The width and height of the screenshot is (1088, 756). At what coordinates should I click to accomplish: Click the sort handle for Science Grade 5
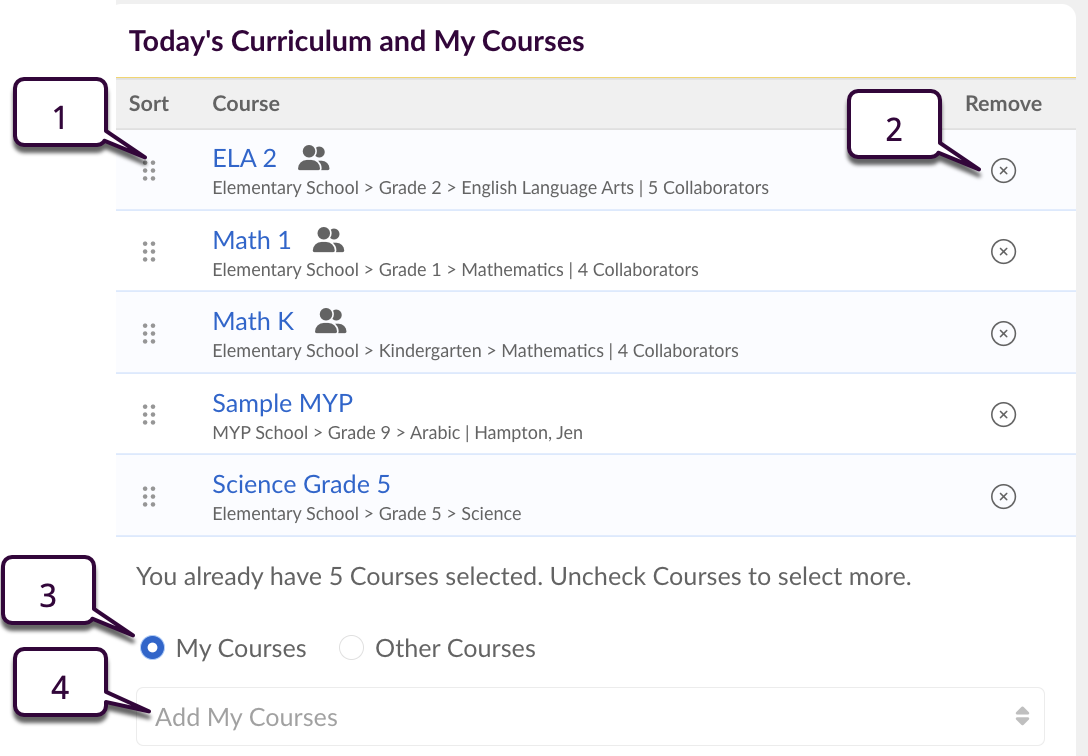coord(149,496)
